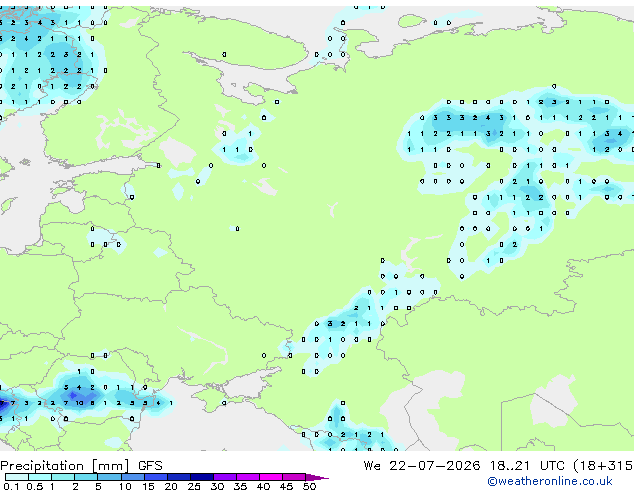The width and height of the screenshot is (634, 490).
Task: Click the '18..21 UTC' forecast time text
Action: 527,466
